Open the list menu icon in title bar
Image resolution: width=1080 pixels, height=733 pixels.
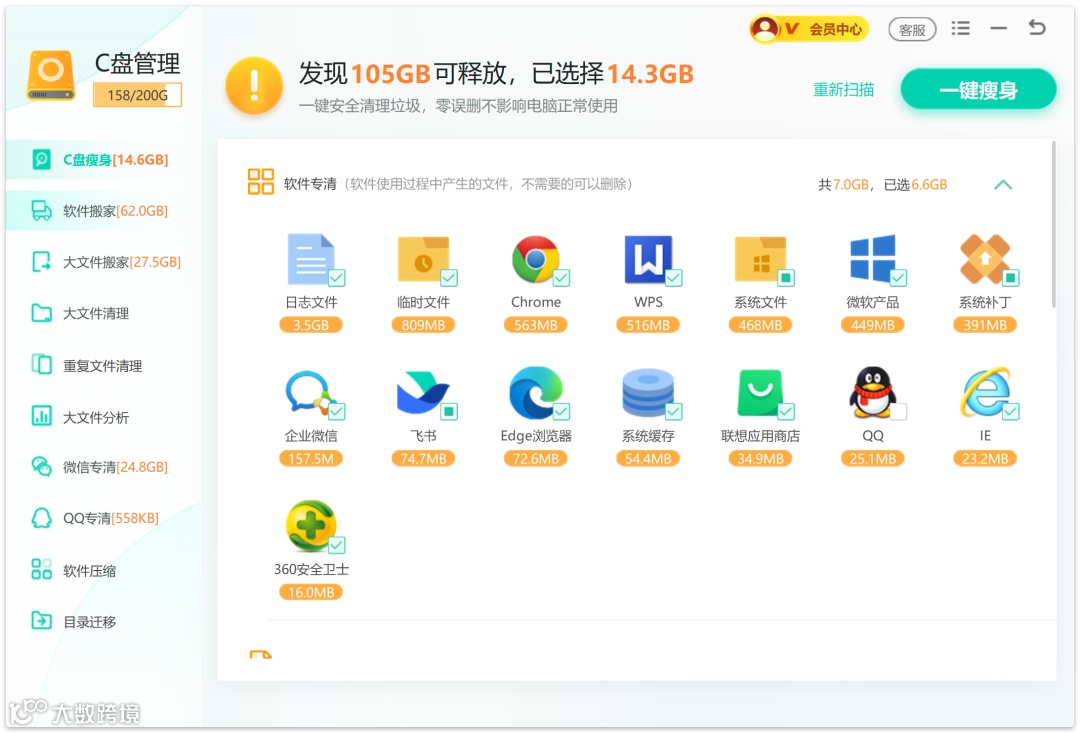960,28
